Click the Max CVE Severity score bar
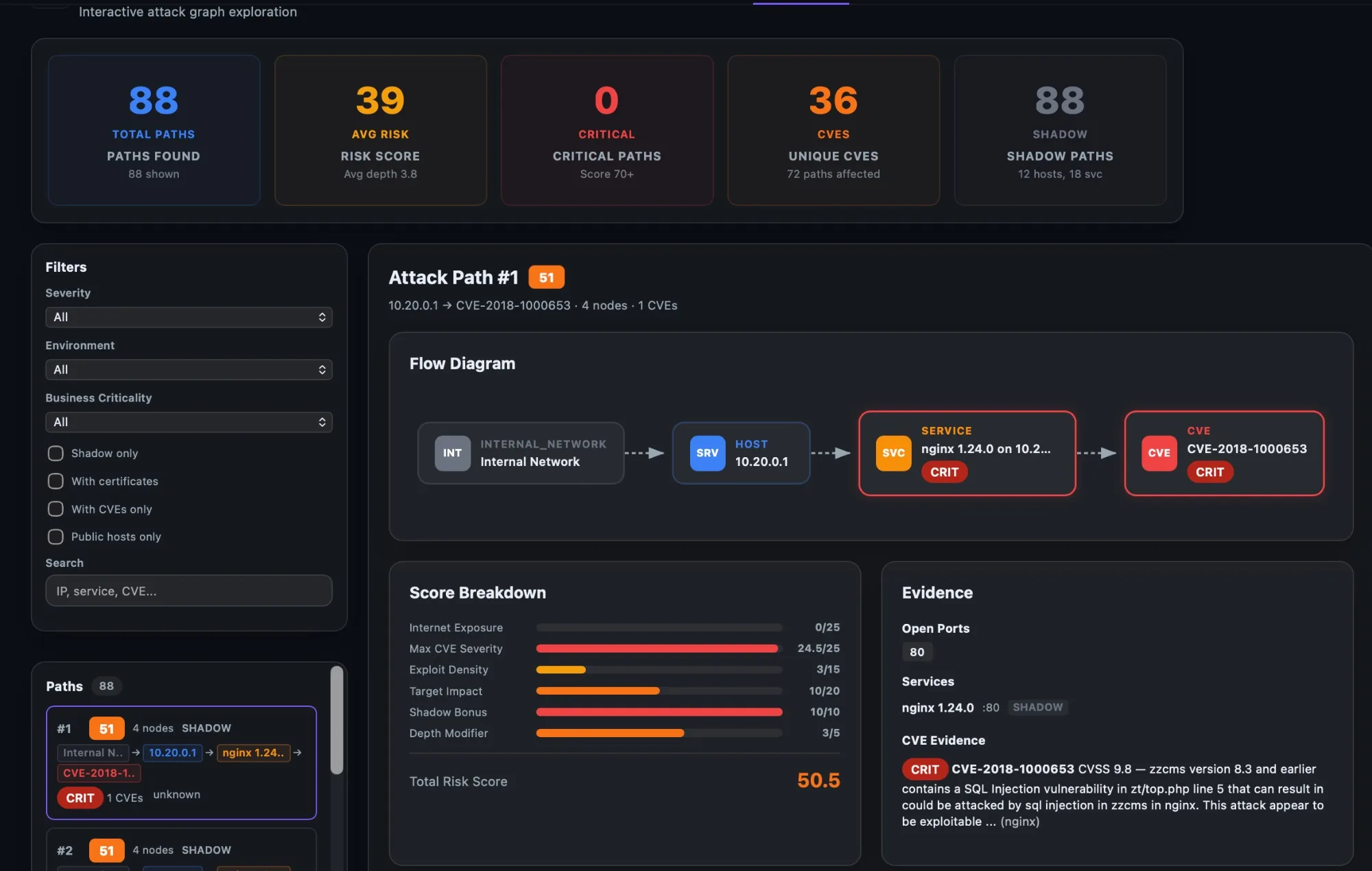Viewport: 1372px width, 871px height. [x=659, y=649]
